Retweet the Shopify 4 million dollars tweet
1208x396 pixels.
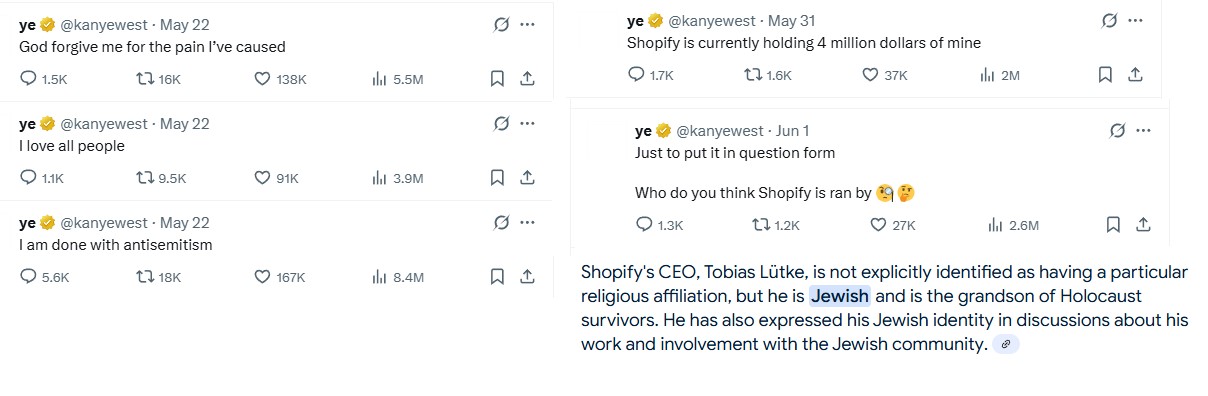tap(752, 74)
